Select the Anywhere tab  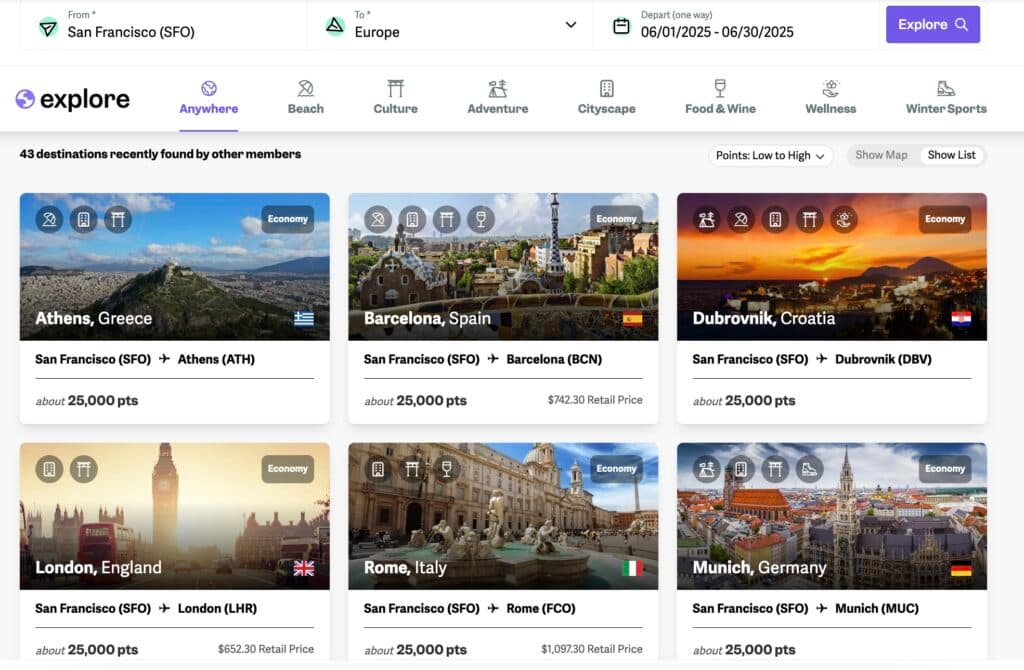pos(208,99)
